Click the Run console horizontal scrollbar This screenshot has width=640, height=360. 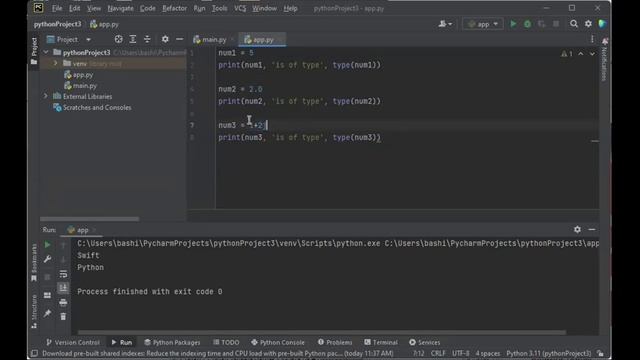click(321, 332)
